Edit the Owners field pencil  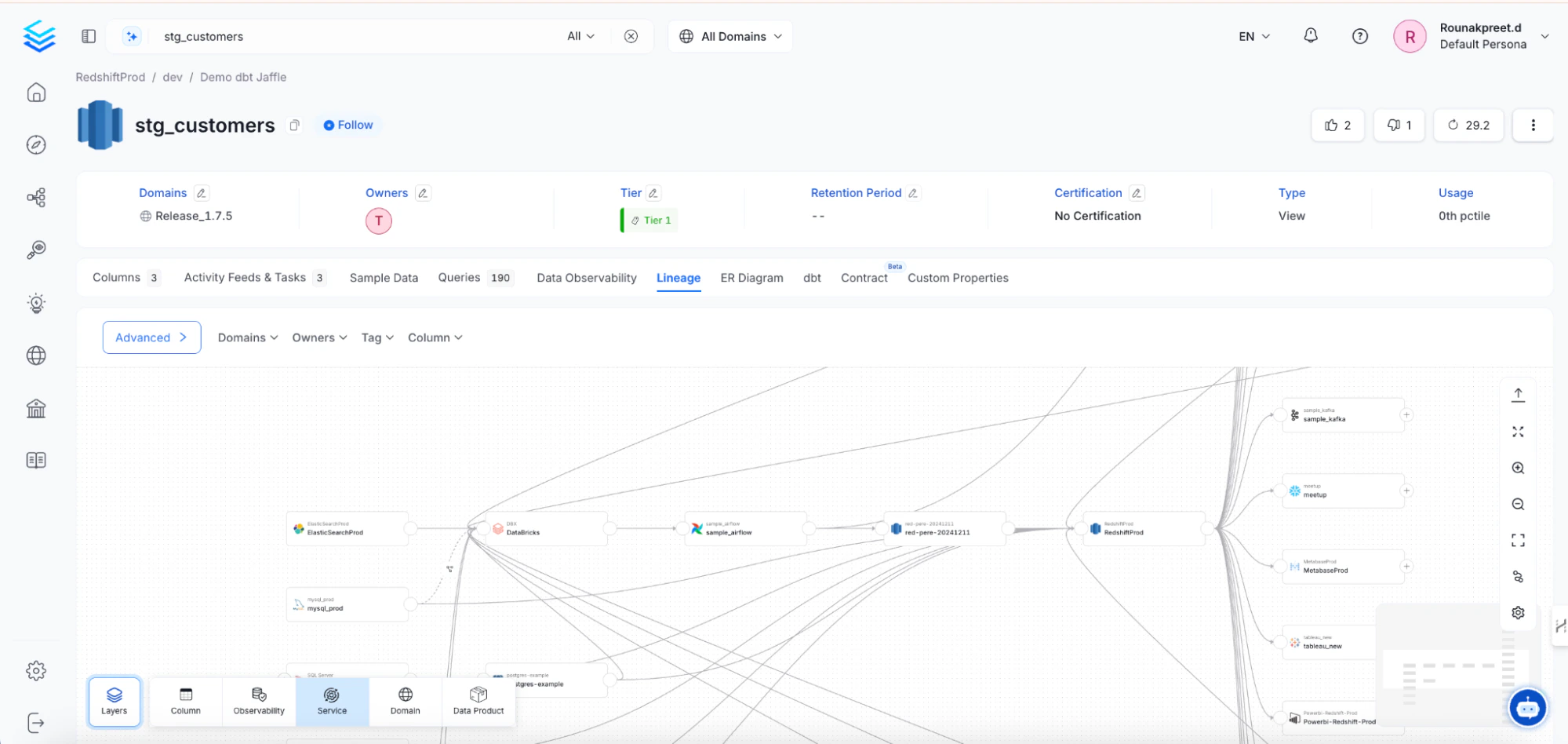423,193
